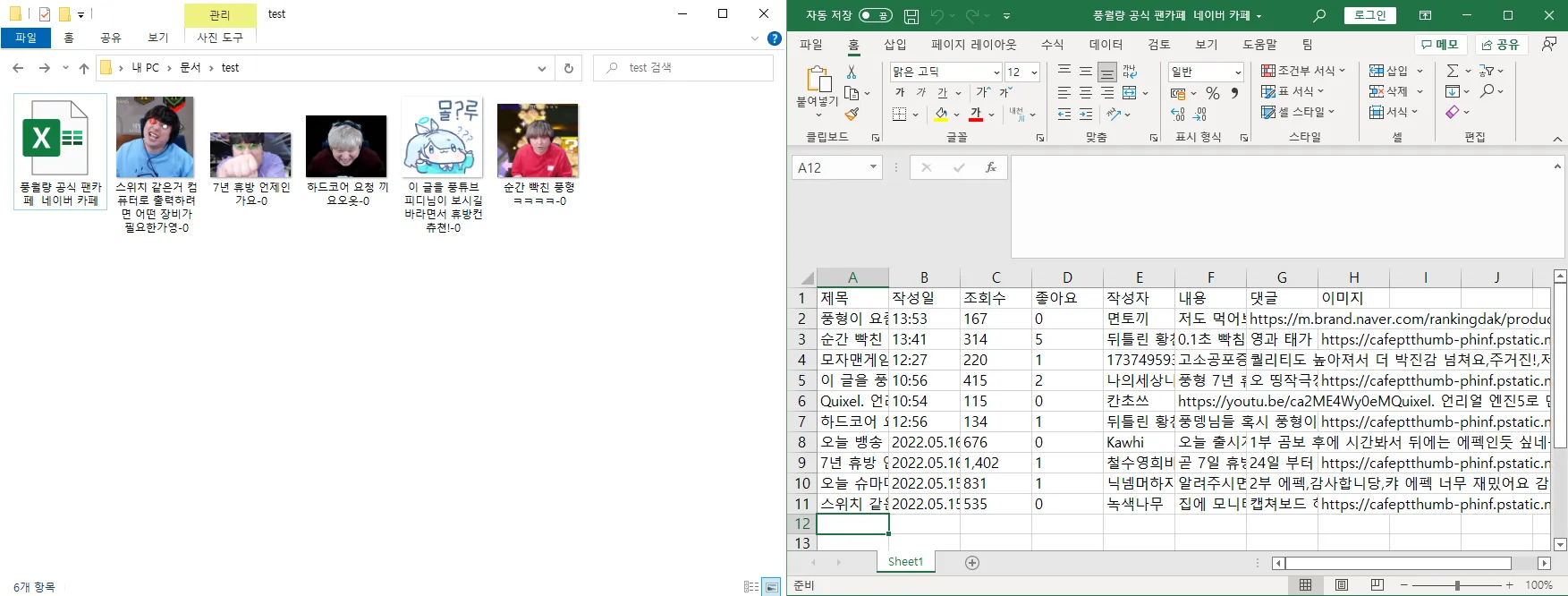Image resolution: width=1568 pixels, height=596 pixels.
Task: Increase font size with 가^ icon
Action: pyautogui.click(x=984, y=92)
